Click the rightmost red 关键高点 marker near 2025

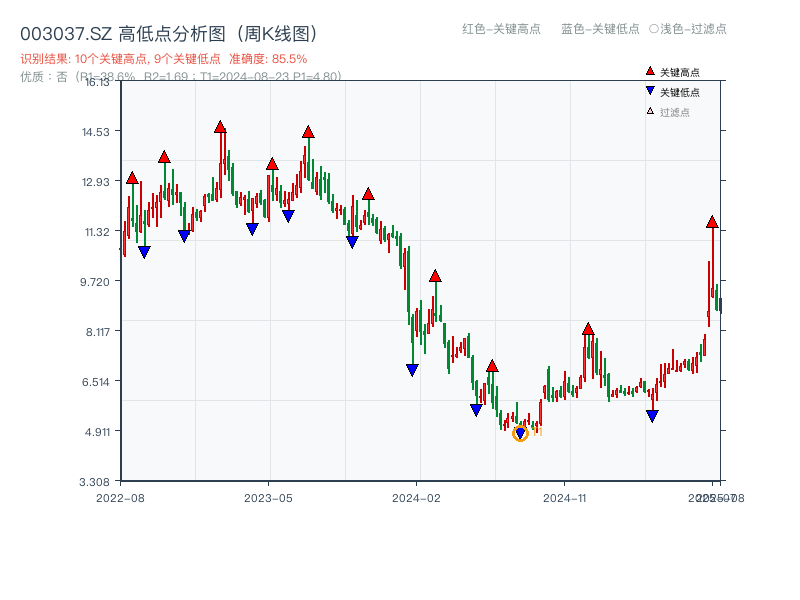point(712,220)
